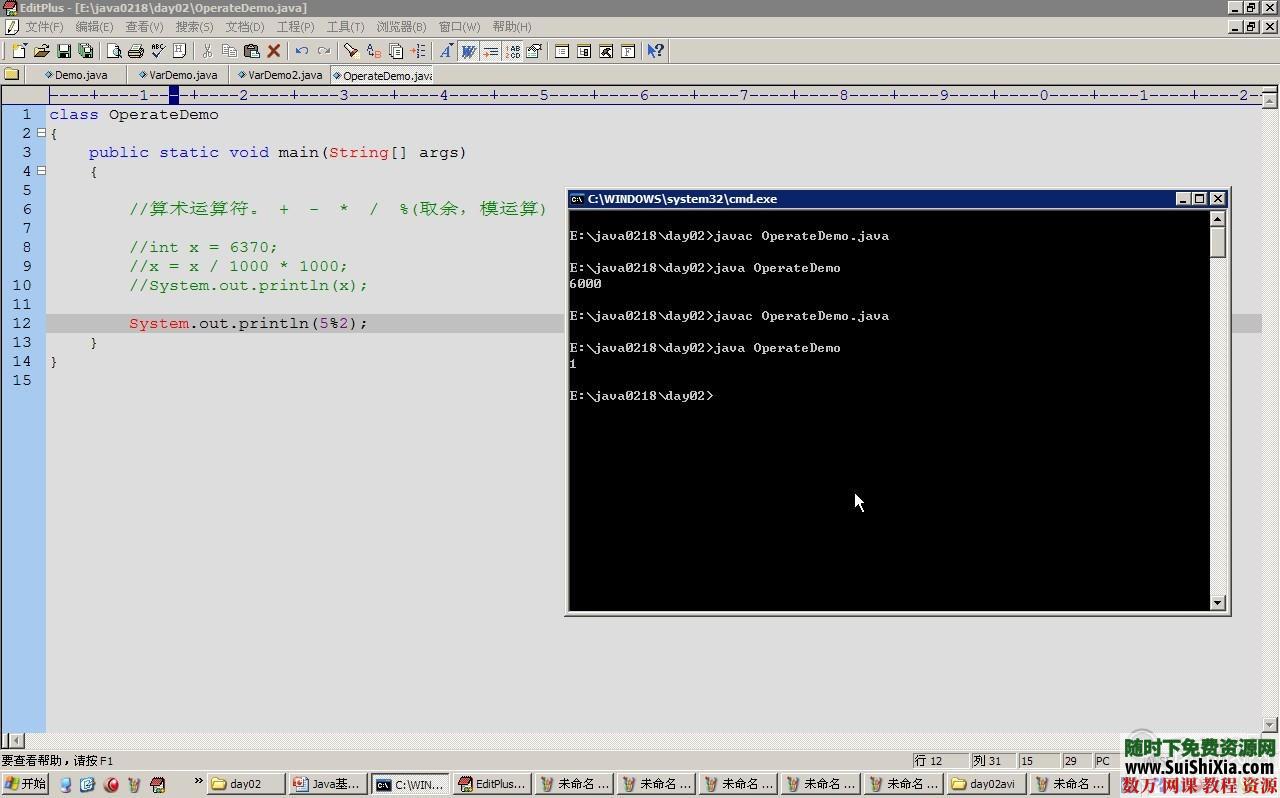Screen dimensions: 1280x798
Task: Collapse the class block at line 2
Action: pos(41,133)
